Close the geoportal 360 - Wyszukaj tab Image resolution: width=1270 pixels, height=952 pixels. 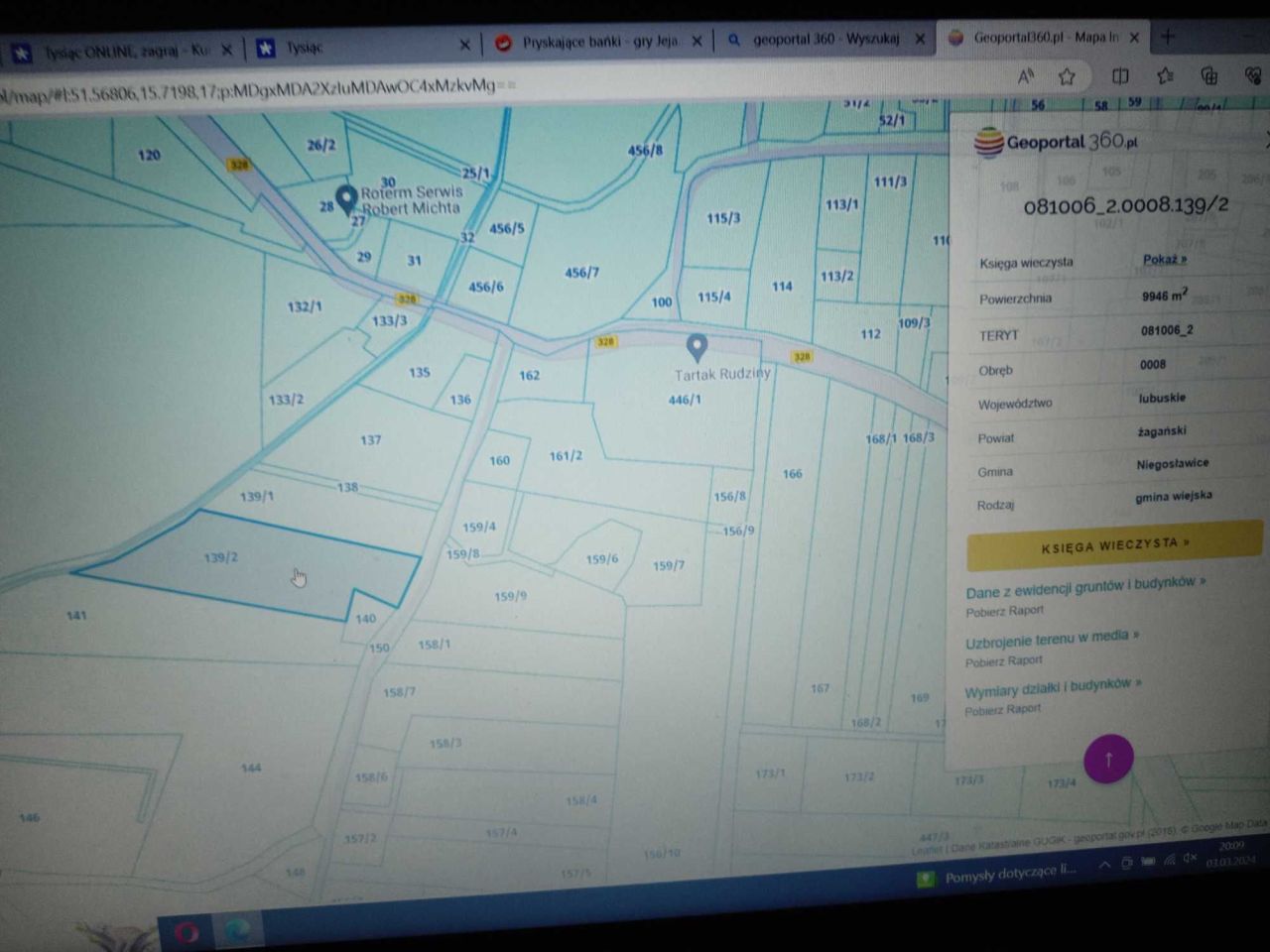(x=920, y=39)
